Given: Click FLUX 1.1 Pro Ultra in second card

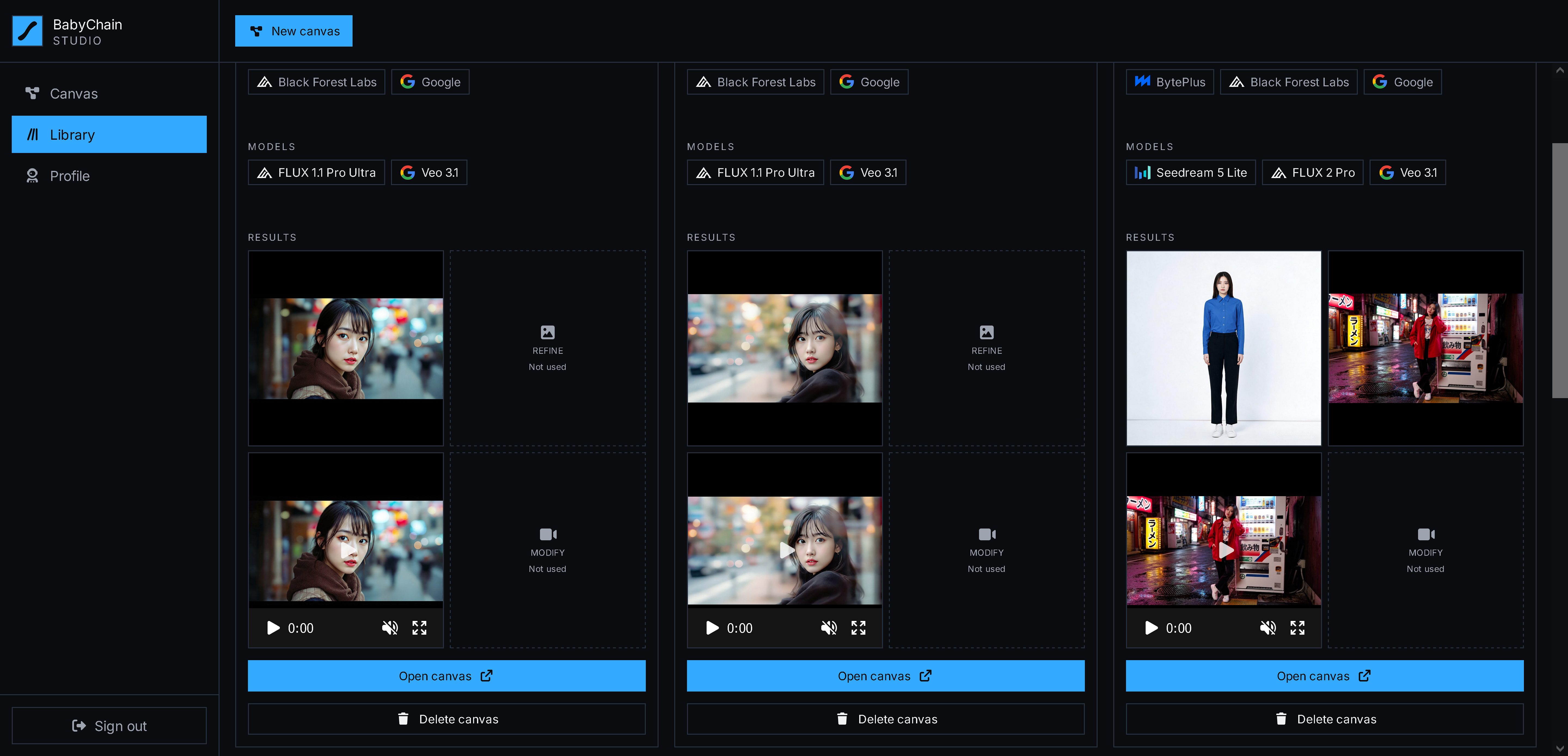Looking at the screenshot, I should [755, 172].
